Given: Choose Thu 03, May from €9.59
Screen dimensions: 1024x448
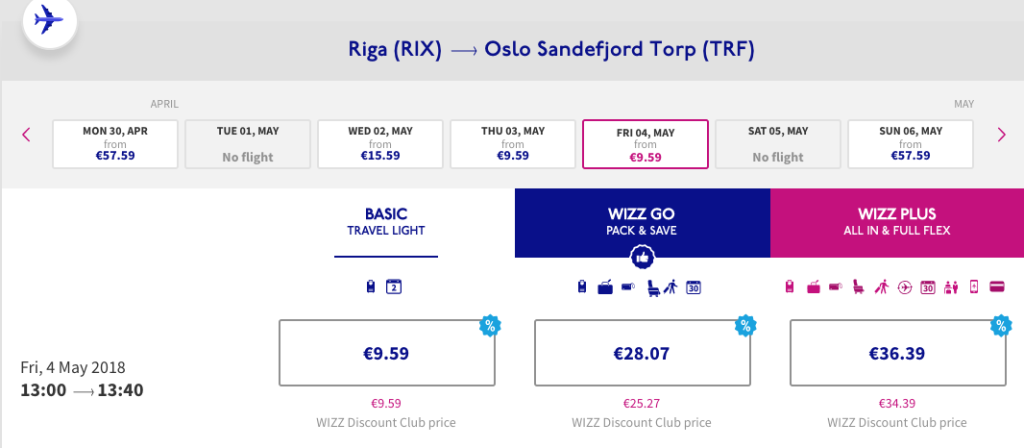Looking at the screenshot, I should click(x=513, y=144).
